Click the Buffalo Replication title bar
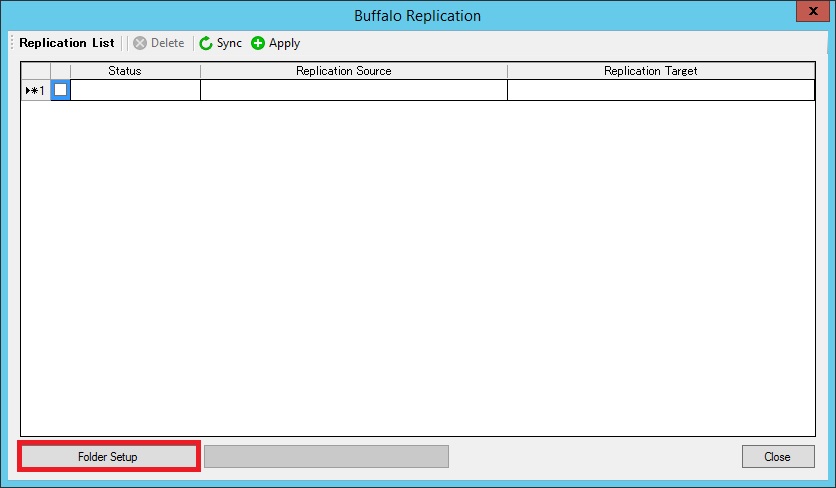Screen dimensions: 836x488 417,15
